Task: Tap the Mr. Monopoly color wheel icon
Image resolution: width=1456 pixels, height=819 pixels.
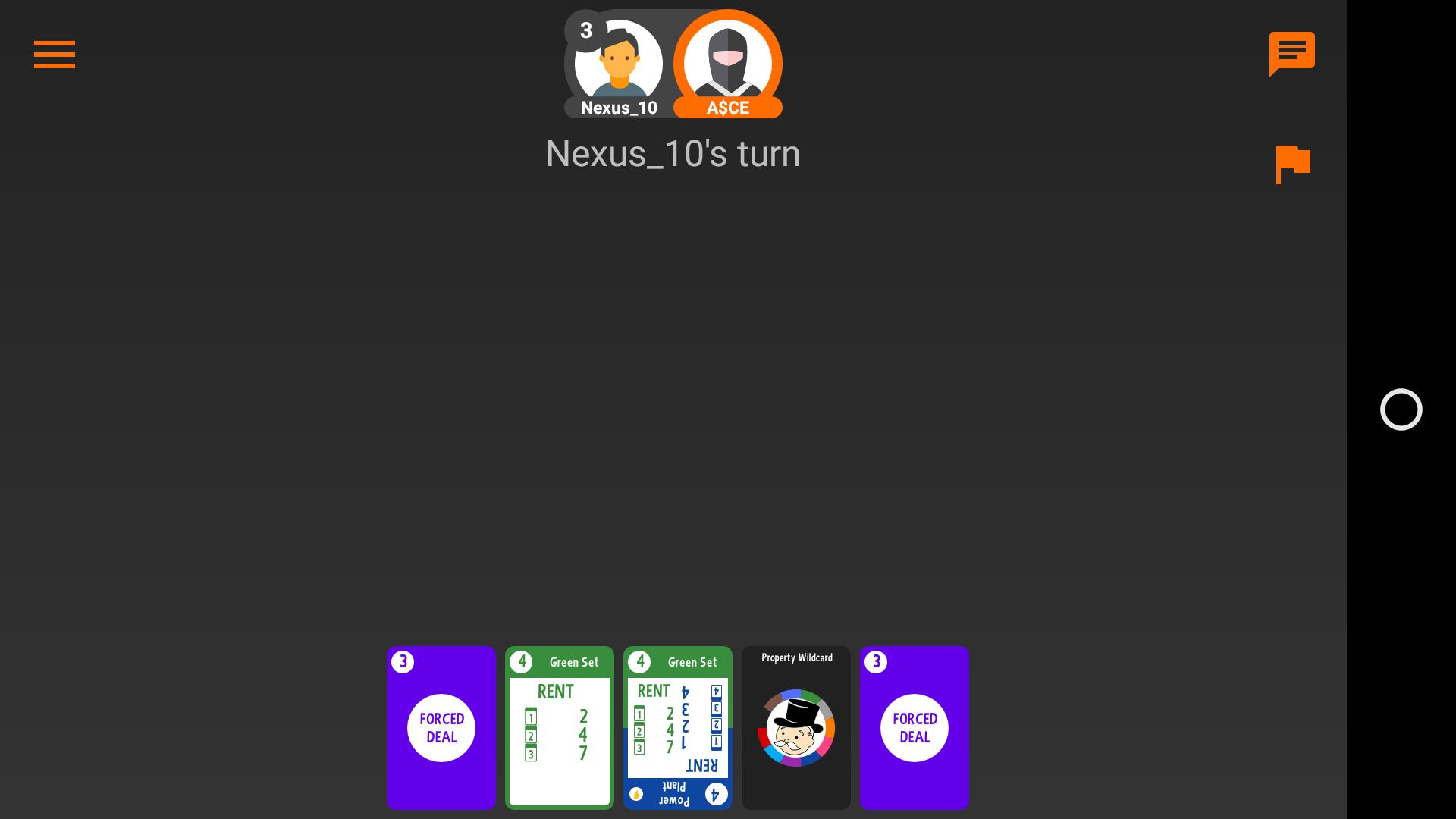Action: [796, 728]
